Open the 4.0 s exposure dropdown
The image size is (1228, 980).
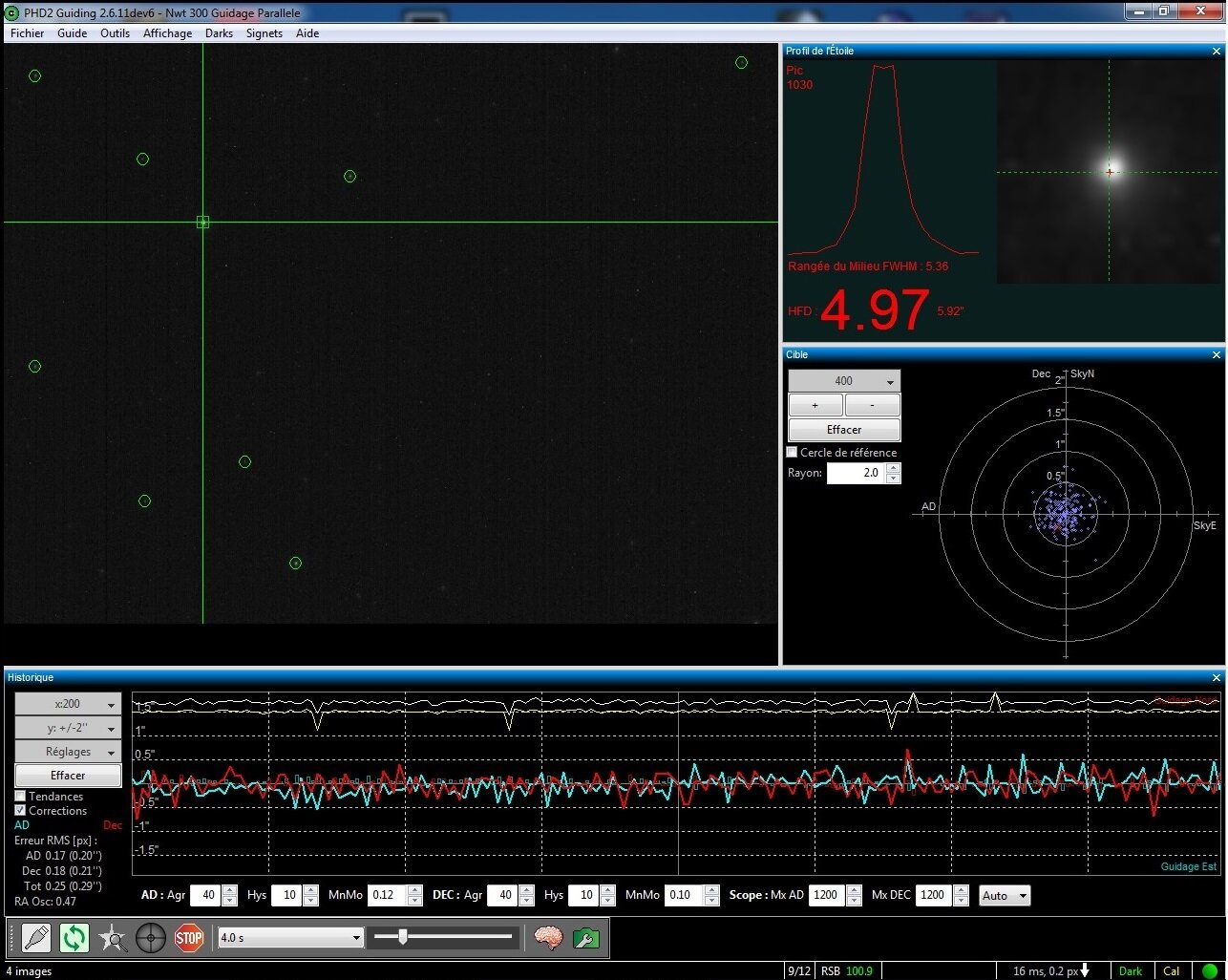tap(290, 938)
